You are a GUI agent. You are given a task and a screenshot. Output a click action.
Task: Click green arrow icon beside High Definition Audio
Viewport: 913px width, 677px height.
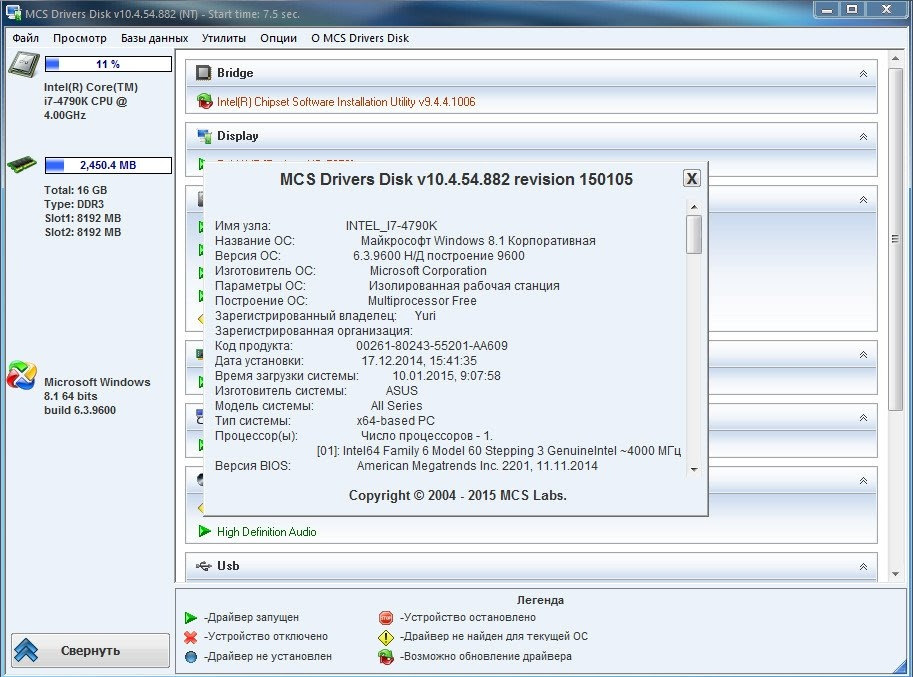tap(204, 531)
